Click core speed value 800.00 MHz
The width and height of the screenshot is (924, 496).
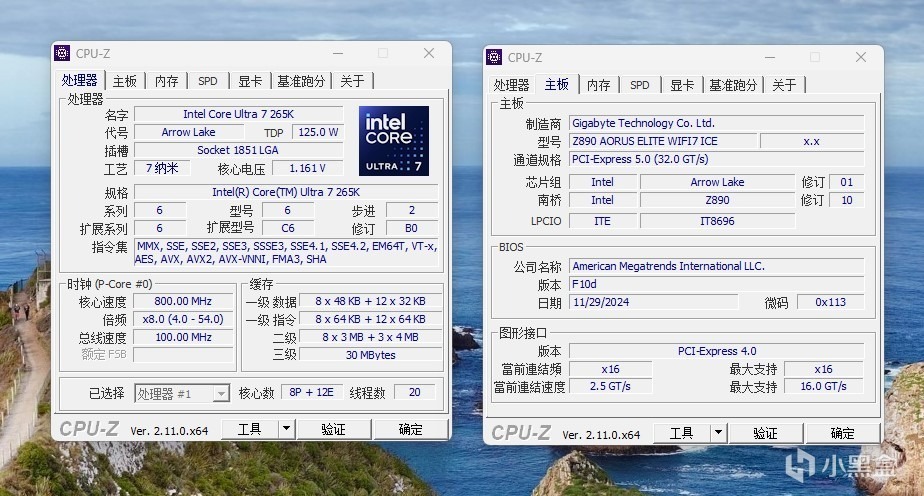[183, 301]
